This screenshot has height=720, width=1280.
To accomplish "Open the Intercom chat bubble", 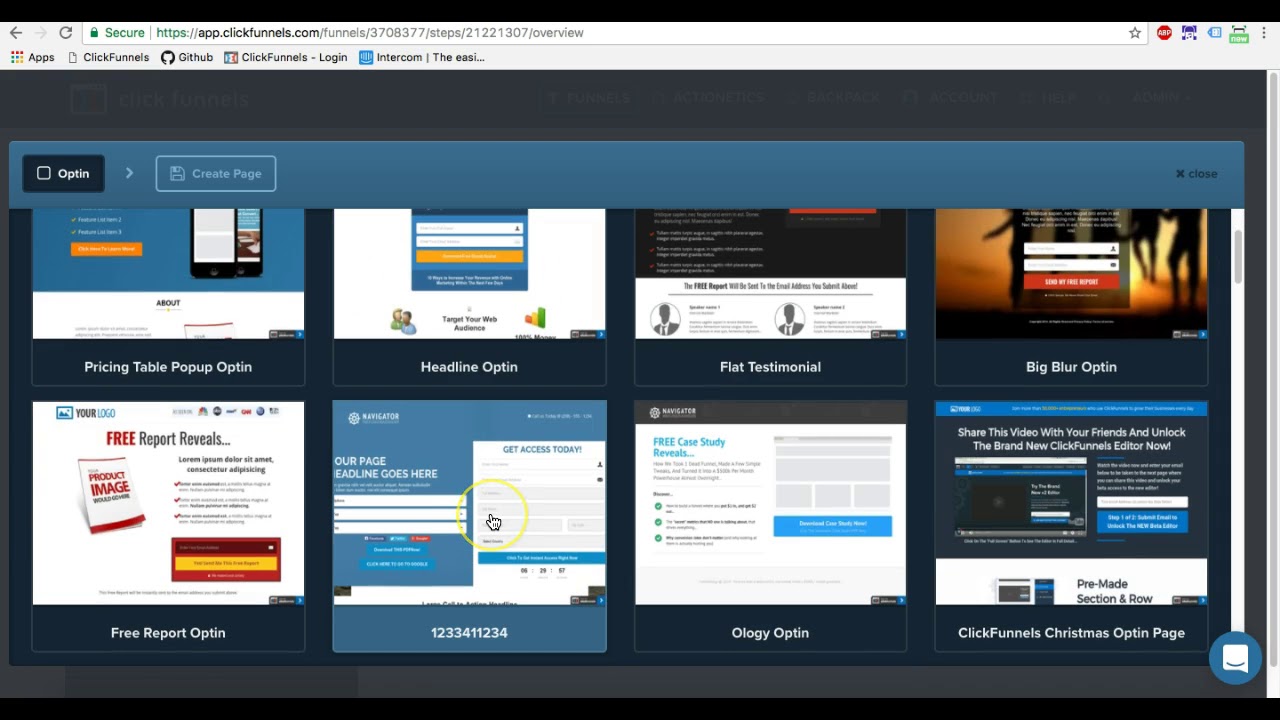I will point(1235,658).
